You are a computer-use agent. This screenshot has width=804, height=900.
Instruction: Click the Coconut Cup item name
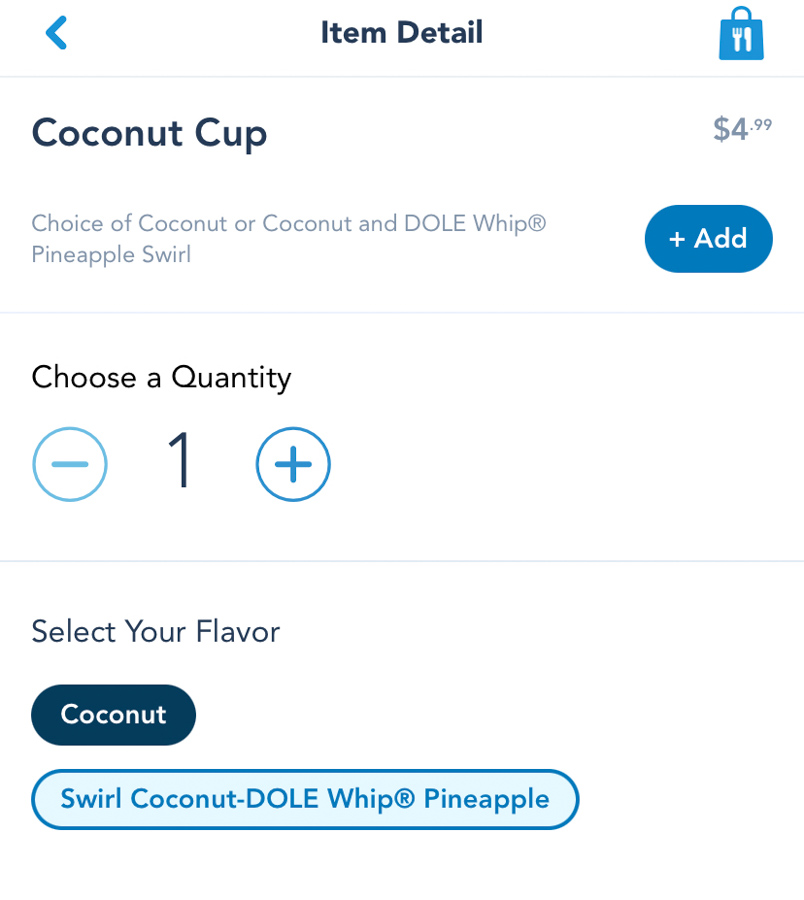(149, 133)
